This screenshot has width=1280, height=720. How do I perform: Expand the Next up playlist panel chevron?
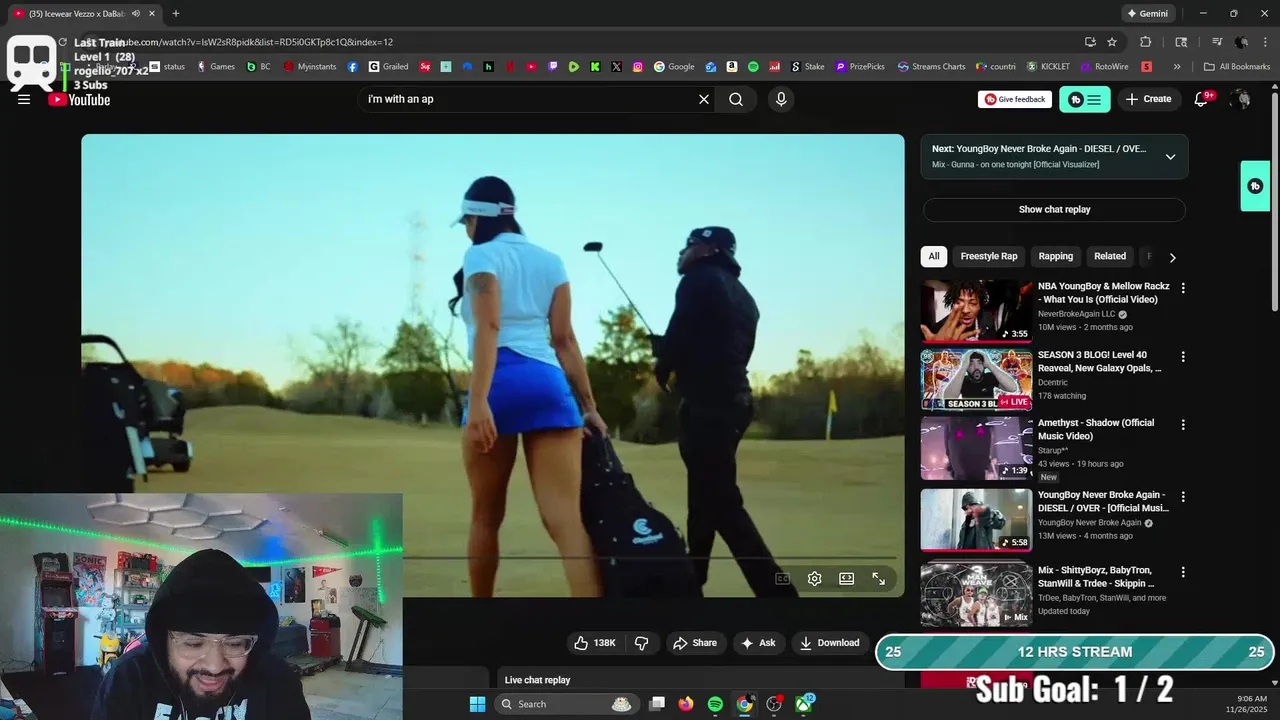click(x=1170, y=156)
